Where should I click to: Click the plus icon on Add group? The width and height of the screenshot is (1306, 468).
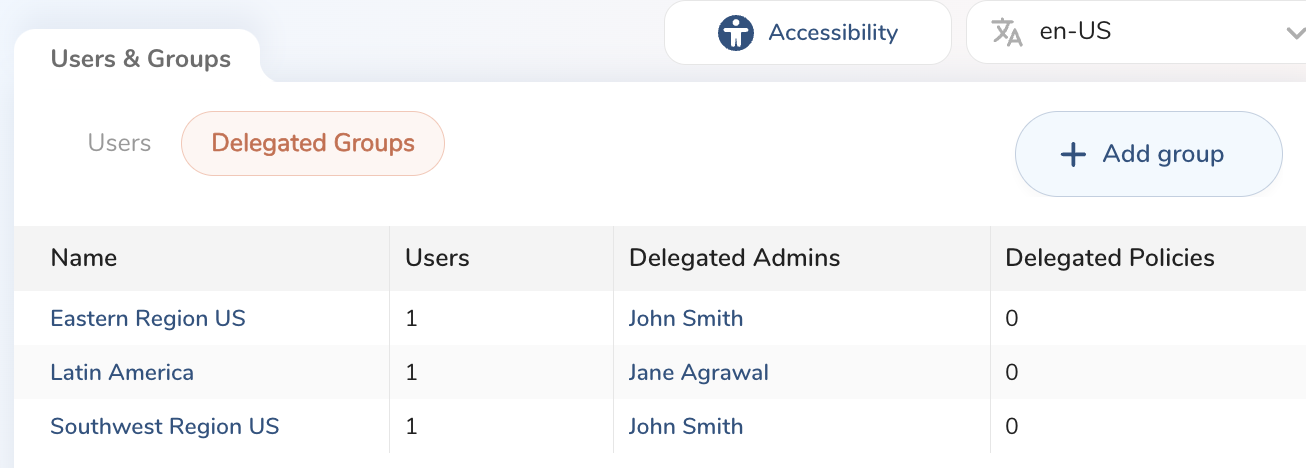(x=1073, y=154)
